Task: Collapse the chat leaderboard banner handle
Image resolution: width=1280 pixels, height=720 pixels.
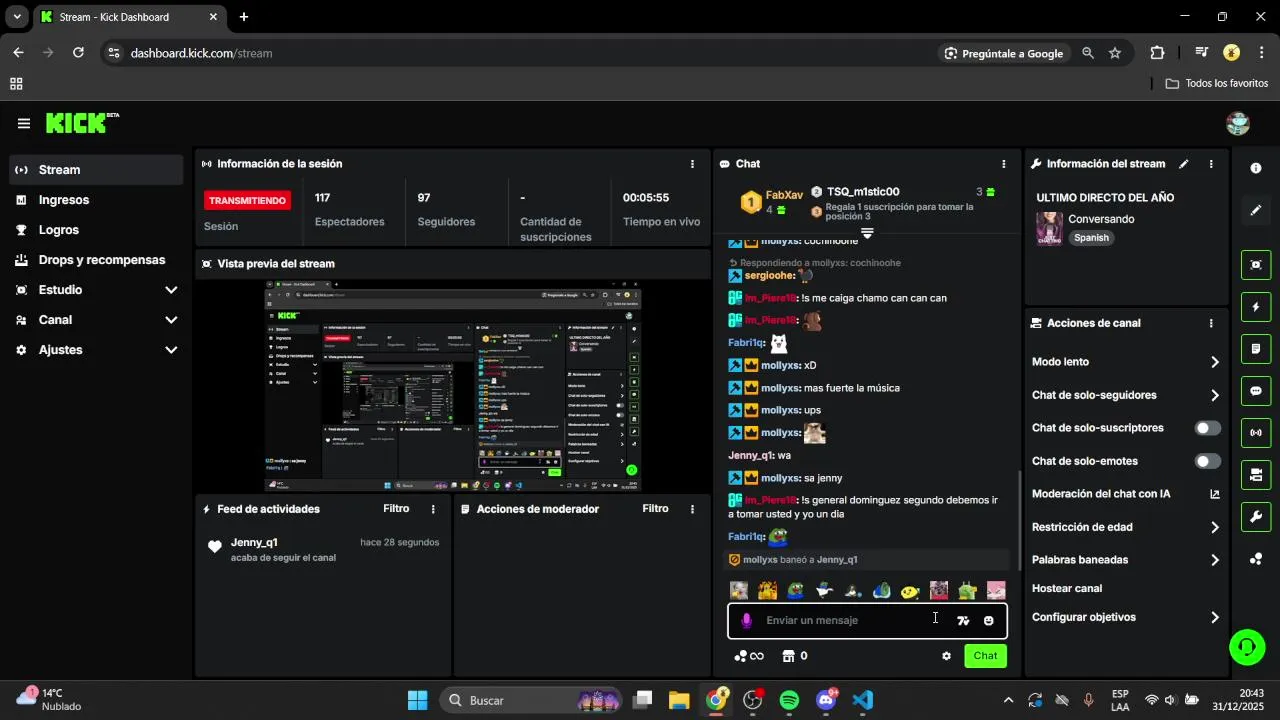Action: [x=867, y=233]
